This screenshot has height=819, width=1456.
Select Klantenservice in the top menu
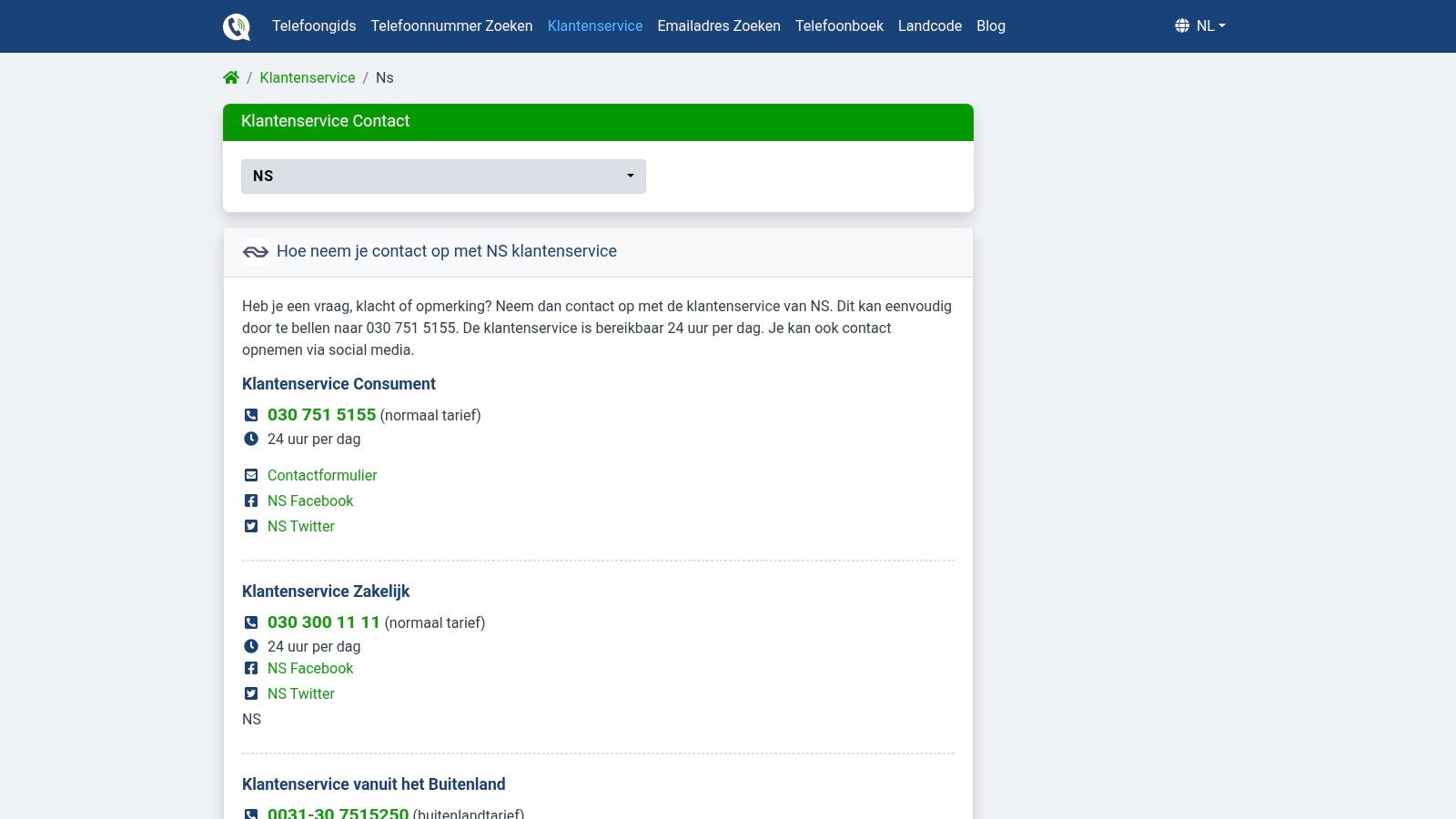595,25
